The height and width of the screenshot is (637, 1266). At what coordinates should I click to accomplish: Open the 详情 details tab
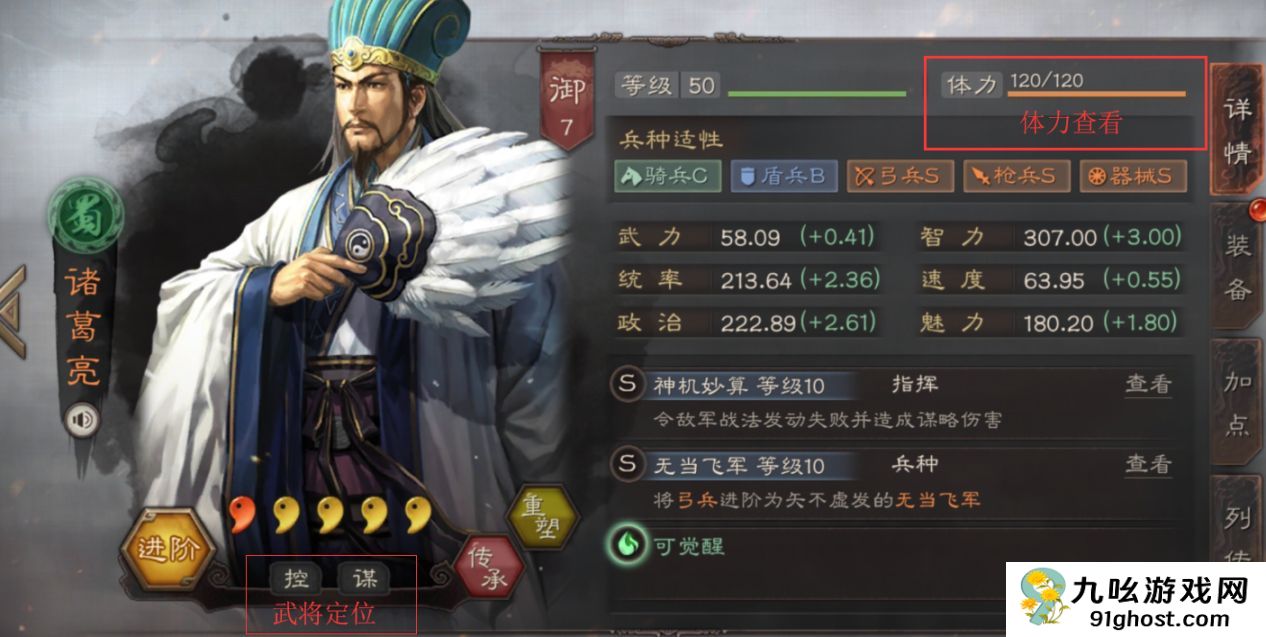[1236, 130]
